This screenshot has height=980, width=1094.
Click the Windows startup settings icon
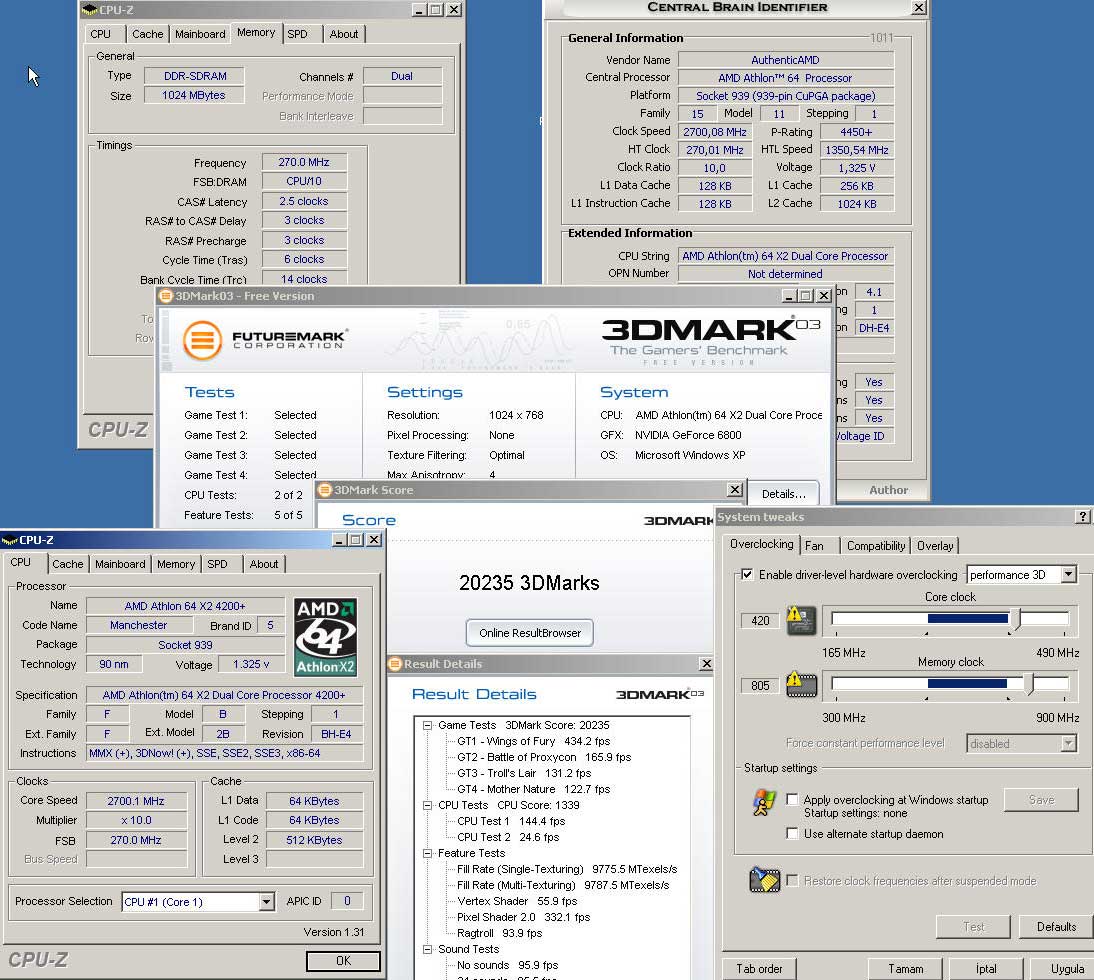764,803
